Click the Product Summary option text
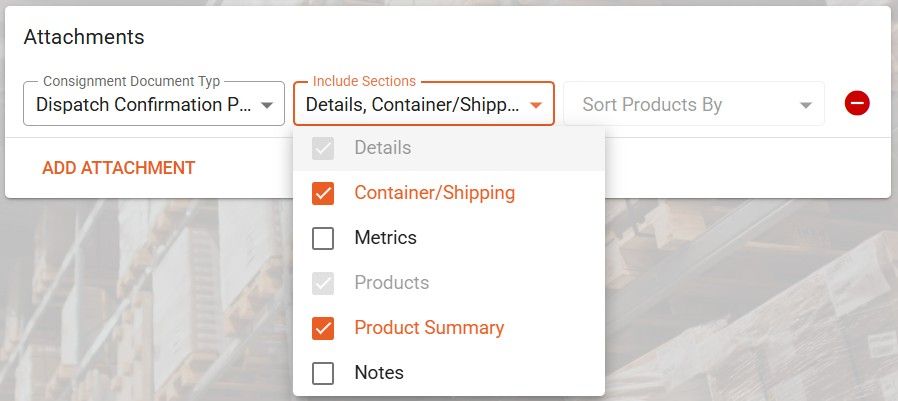Viewport: 898px width, 401px height. click(429, 328)
